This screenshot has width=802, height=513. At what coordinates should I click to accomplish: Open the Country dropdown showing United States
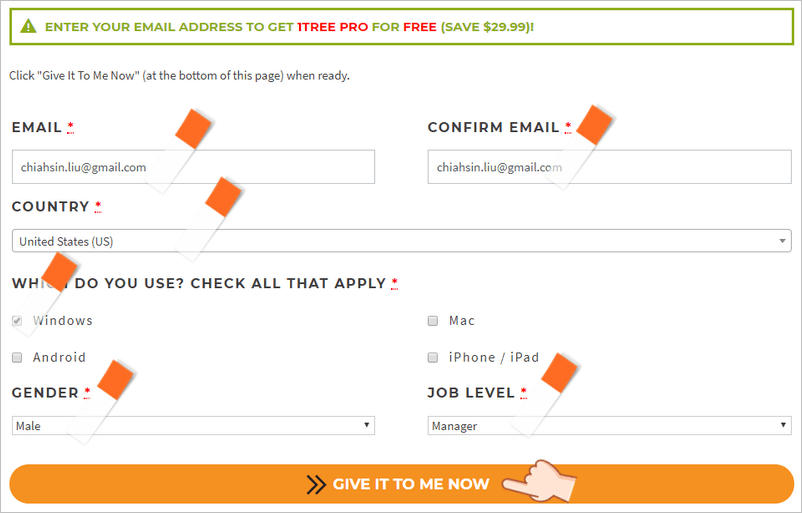tap(402, 241)
